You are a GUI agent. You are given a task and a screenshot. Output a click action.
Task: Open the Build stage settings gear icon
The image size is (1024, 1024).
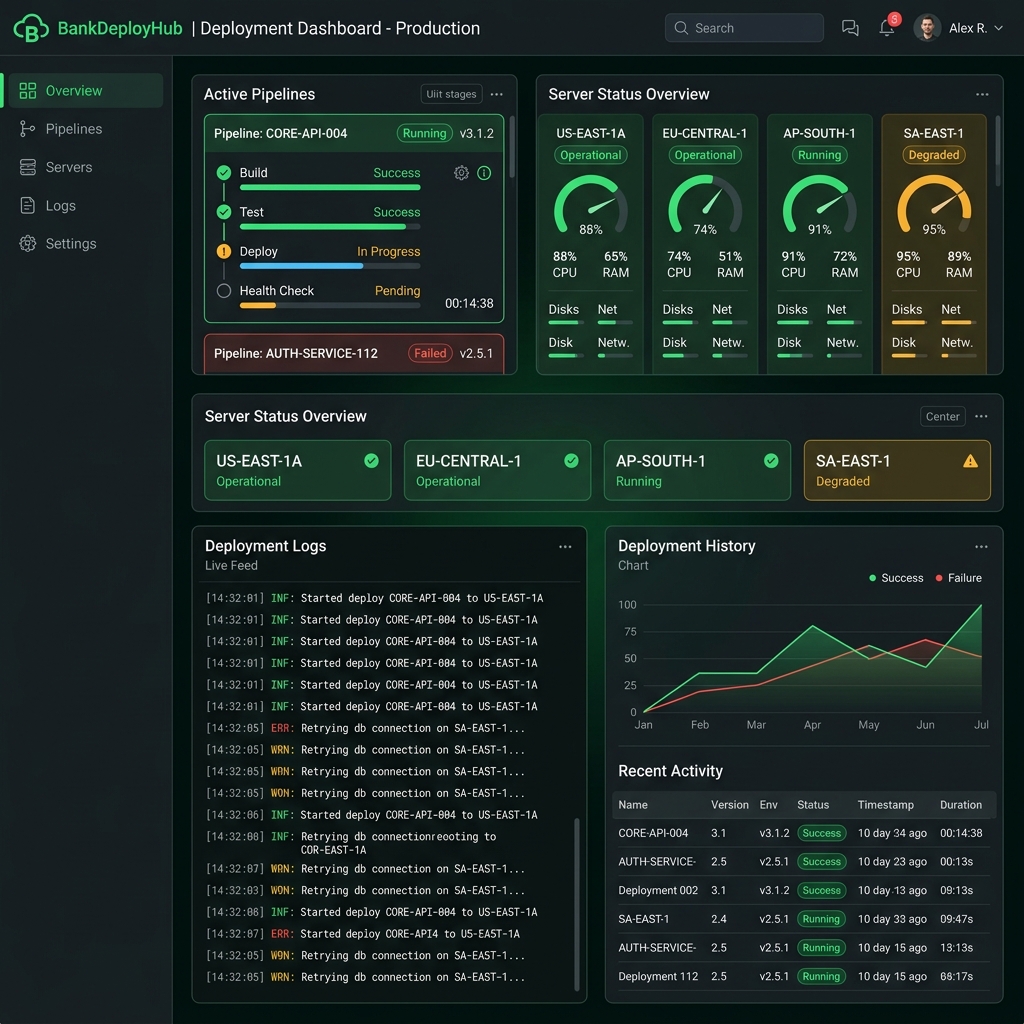coord(461,173)
